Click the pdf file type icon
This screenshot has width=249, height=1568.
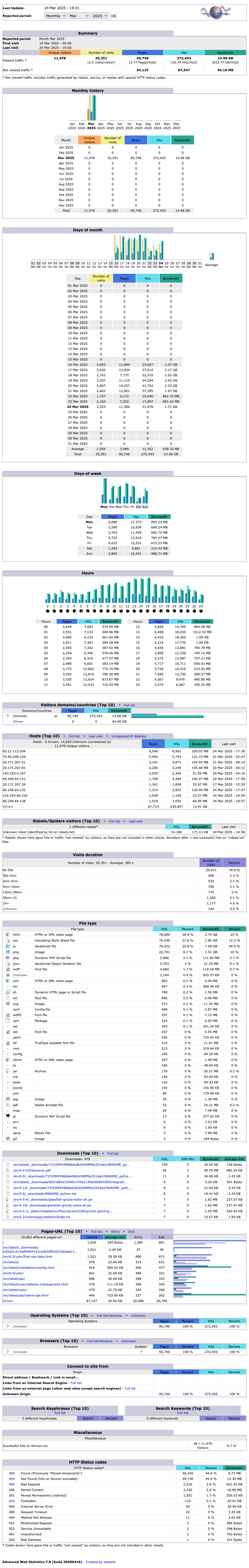click(x=7, y=1105)
